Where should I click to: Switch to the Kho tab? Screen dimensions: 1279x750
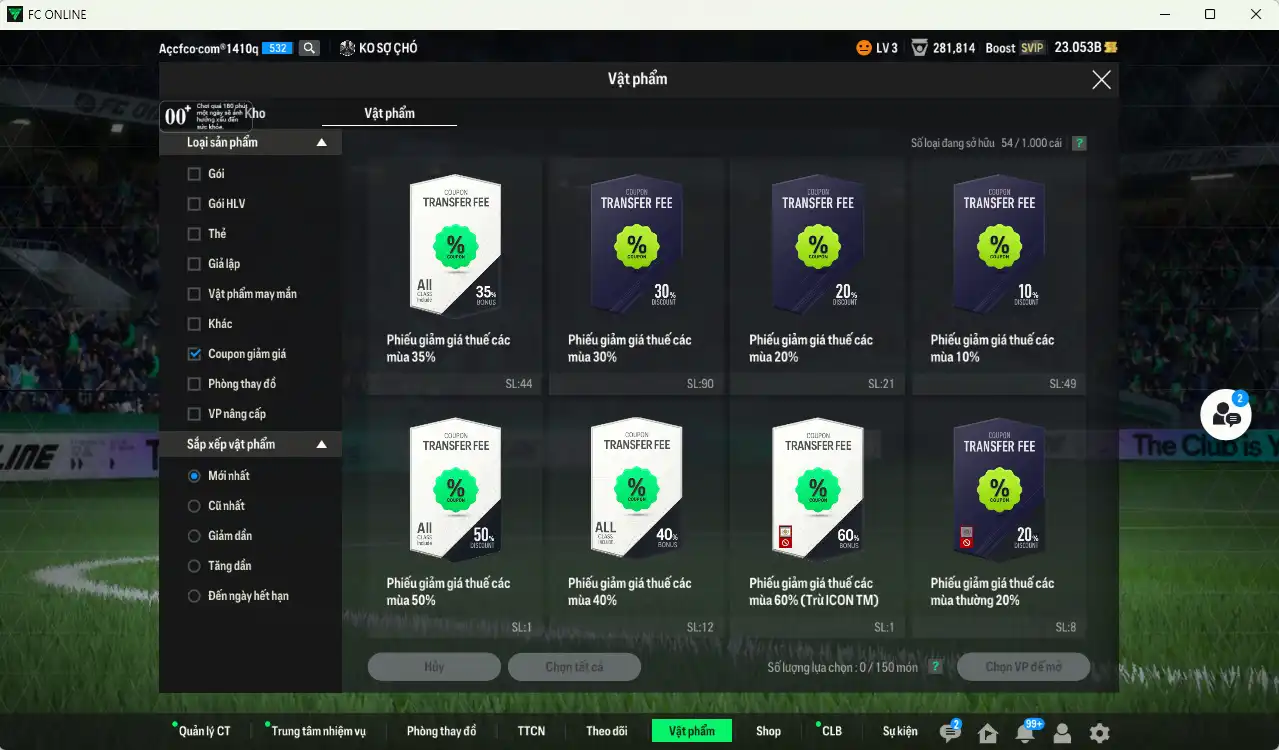255,114
